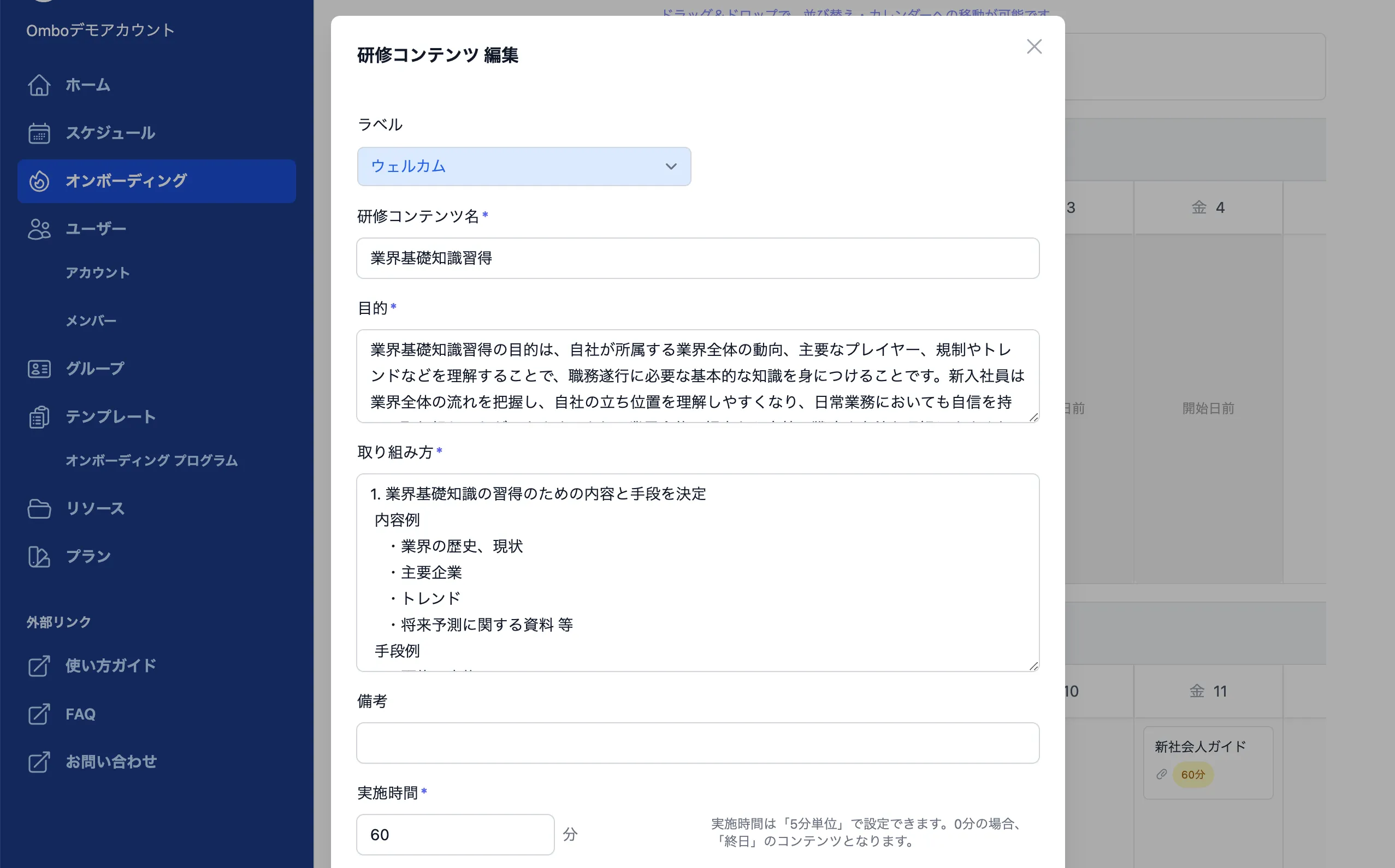Open the 使い方ガイド link
Viewport: 1395px width, 868px height.
[x=156, y=666]
